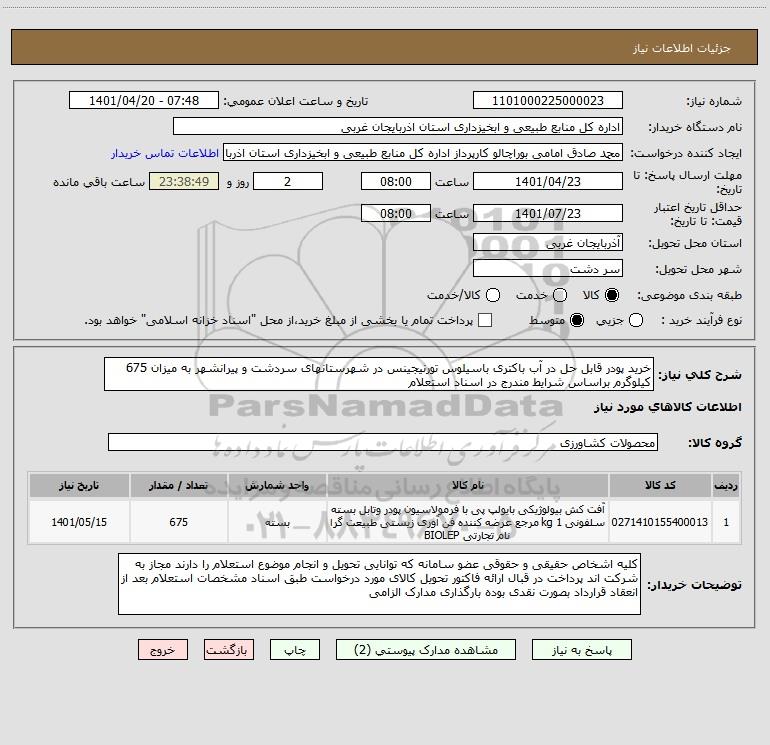Open 'اطلاعات تماس خریدار' link
Screen dimensions: 770x745
(x=165, y=153)
